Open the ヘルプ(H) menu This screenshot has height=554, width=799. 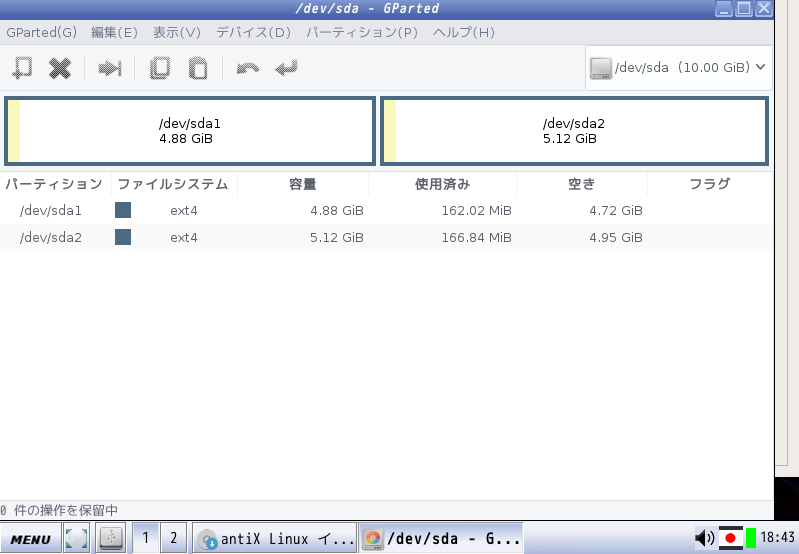[464, 33]
